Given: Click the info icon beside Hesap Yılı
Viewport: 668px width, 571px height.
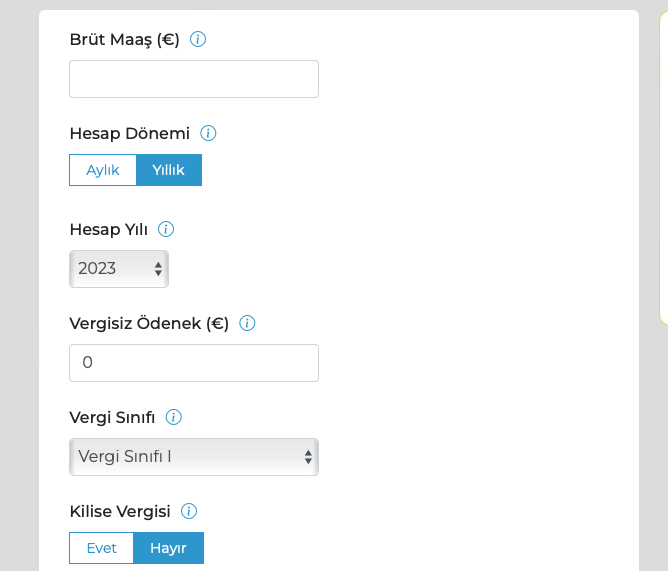Looking at the screenshot, I should (x=166, y=229).
